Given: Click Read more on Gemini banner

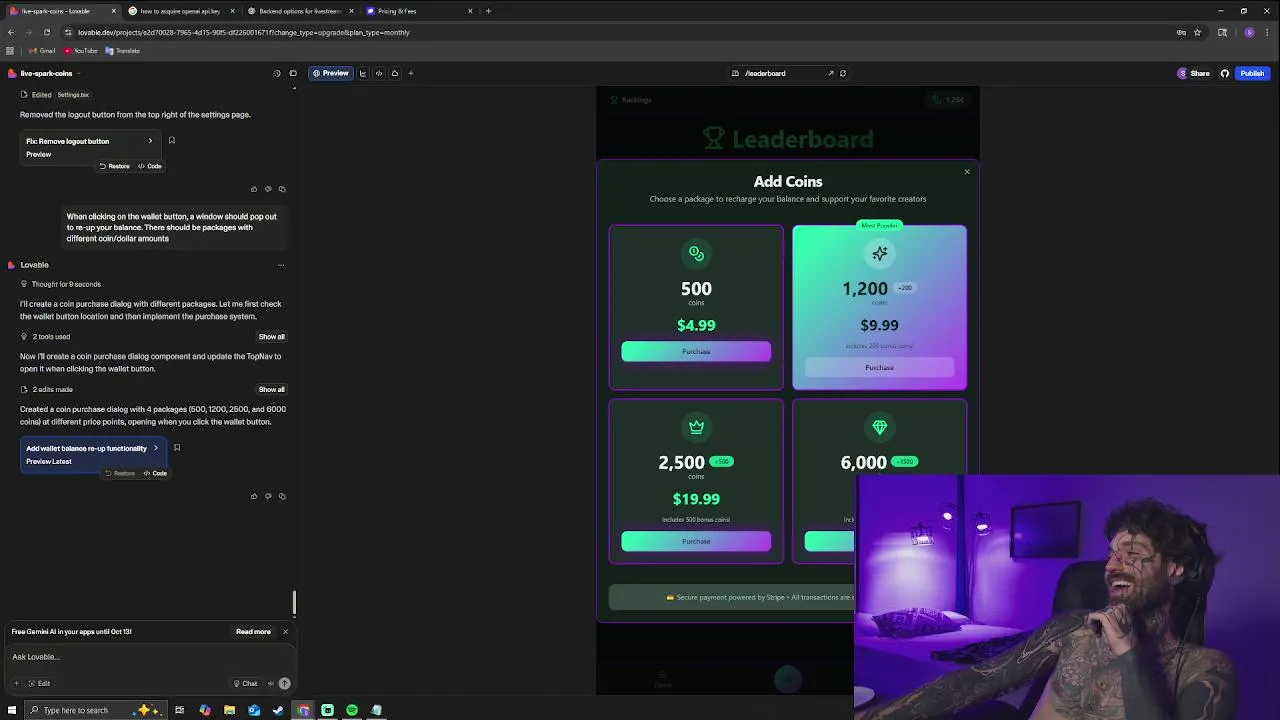Looking at the screenshot, I should pos(253,632).
